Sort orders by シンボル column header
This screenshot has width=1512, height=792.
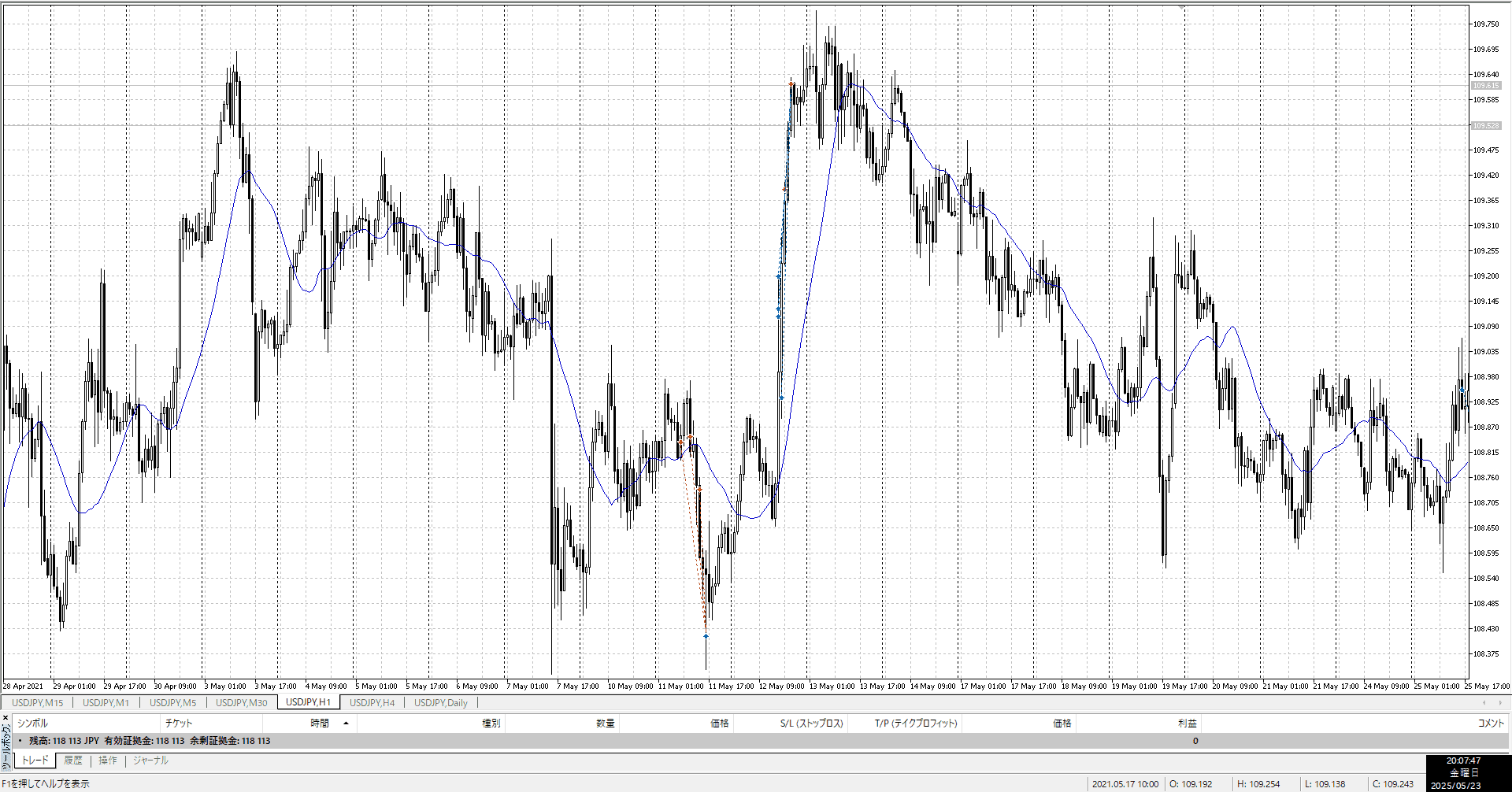[x=33, y=723]
